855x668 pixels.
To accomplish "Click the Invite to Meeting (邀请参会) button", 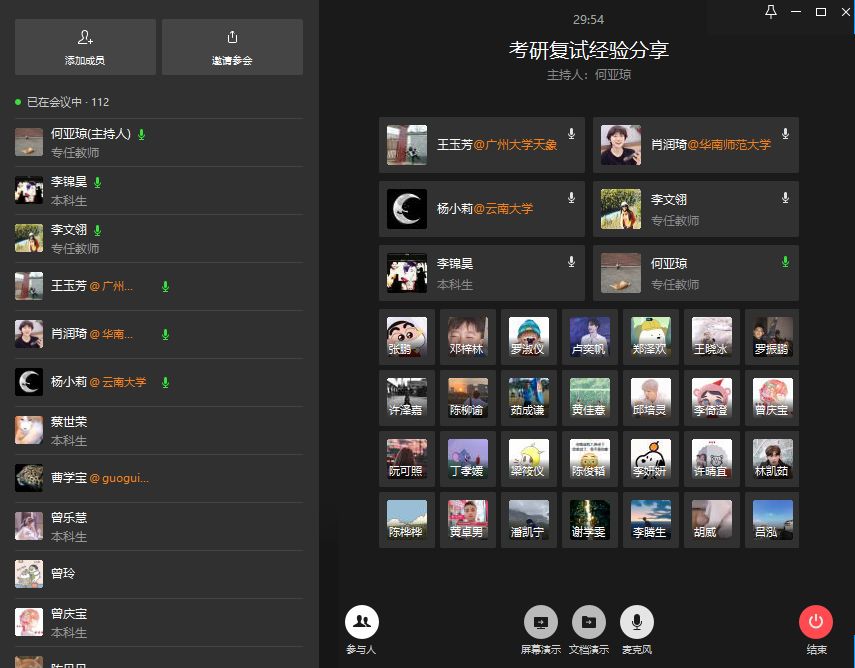I will (x=232, y=47).
